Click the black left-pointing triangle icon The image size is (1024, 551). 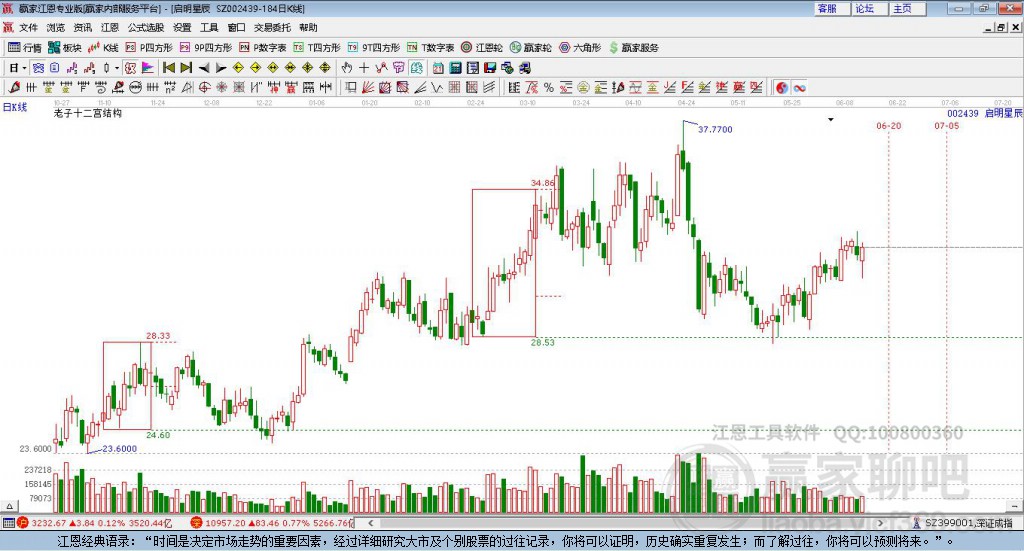point(204,68)
